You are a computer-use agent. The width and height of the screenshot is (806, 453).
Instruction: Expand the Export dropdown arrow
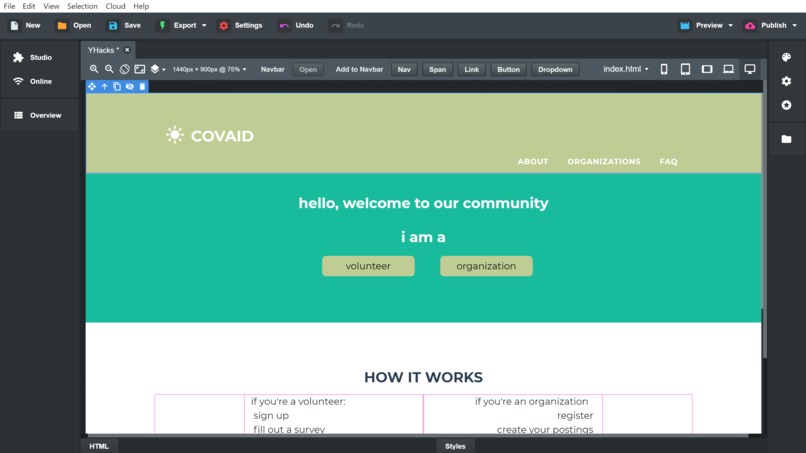tap(204, 25)
